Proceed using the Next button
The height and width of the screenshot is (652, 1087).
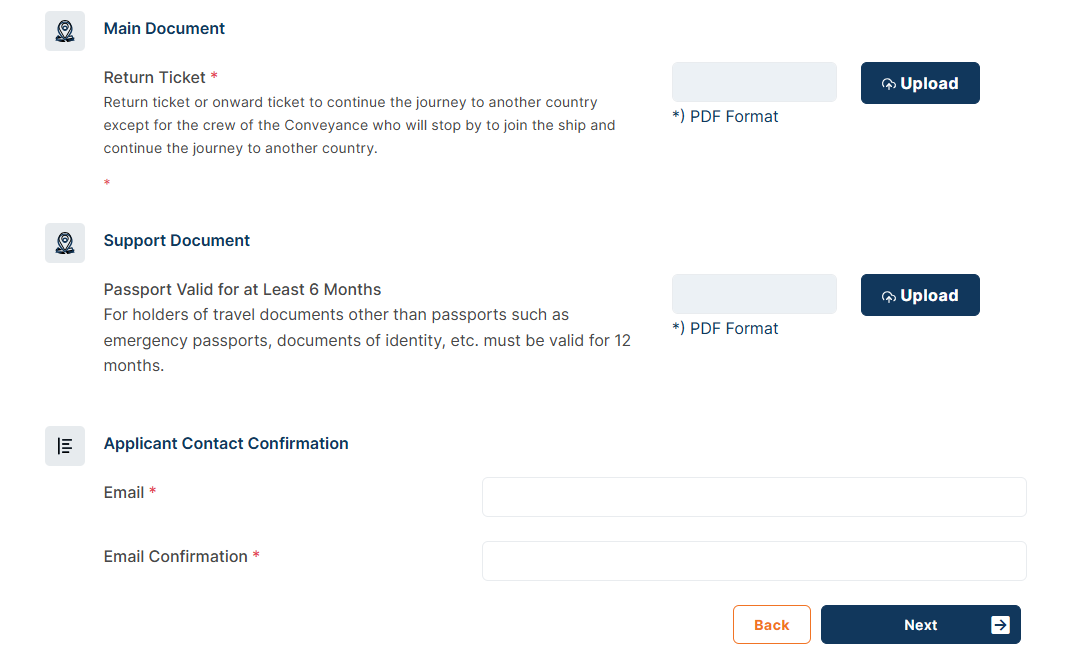point(920,624)
